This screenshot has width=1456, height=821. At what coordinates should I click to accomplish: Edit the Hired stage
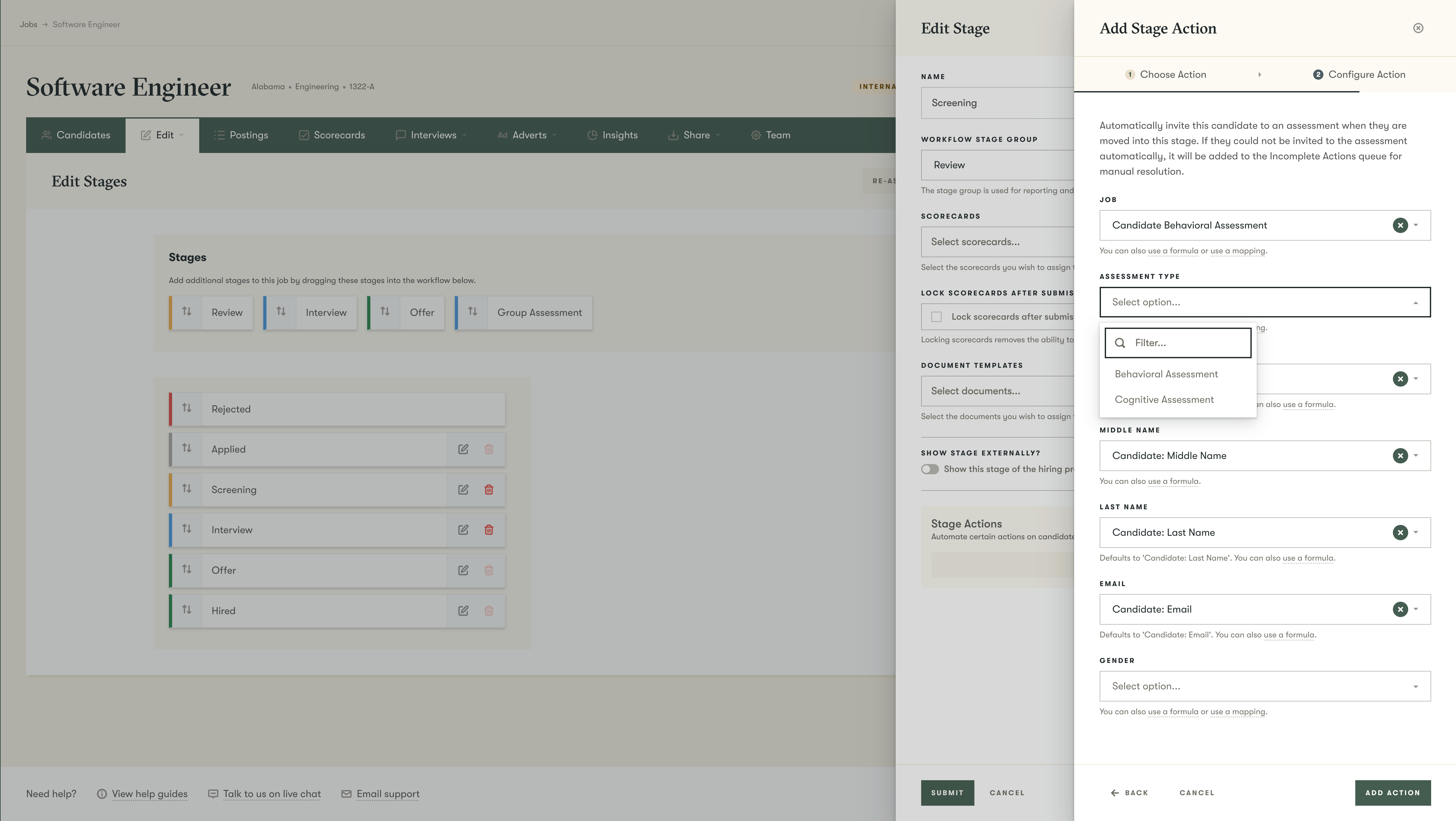[x=463, y=611]
